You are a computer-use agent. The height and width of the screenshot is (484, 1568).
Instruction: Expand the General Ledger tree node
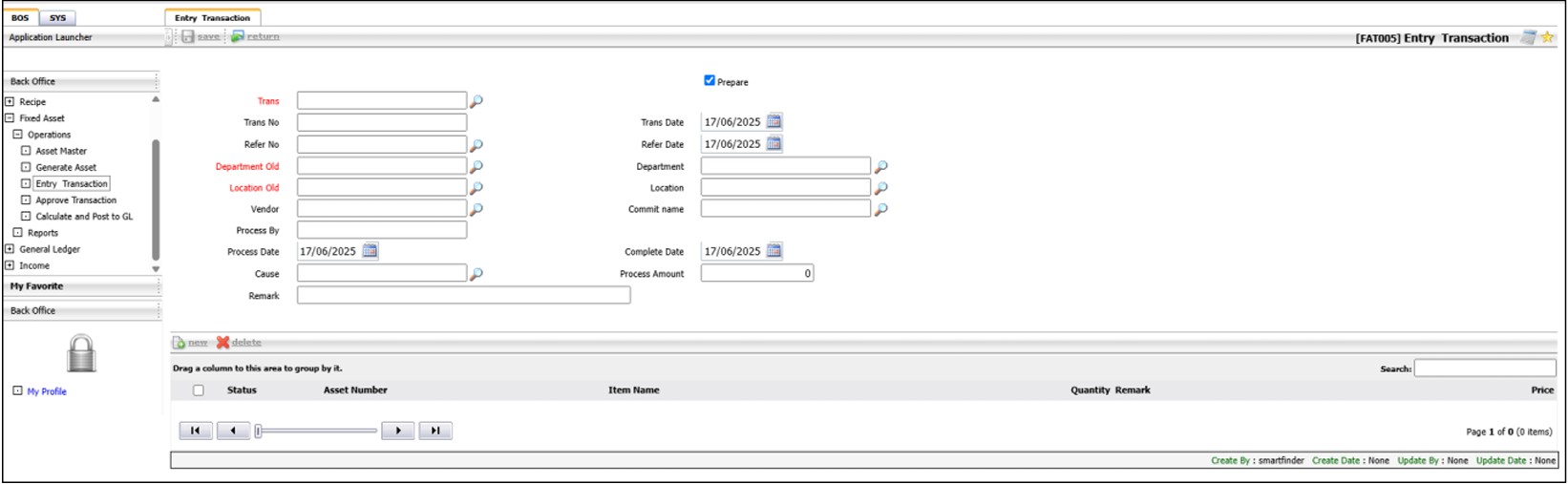[10, 249]
